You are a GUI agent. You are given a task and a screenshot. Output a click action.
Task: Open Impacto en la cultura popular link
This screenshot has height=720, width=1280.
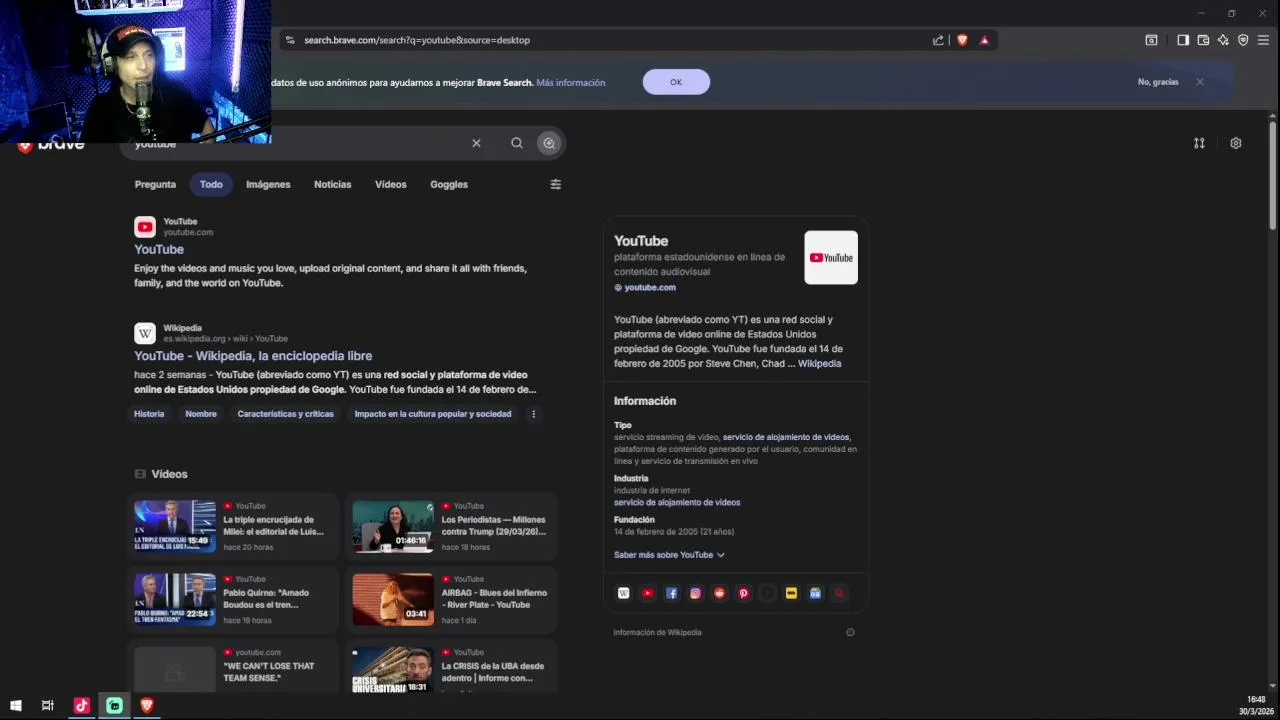point(433,414)
